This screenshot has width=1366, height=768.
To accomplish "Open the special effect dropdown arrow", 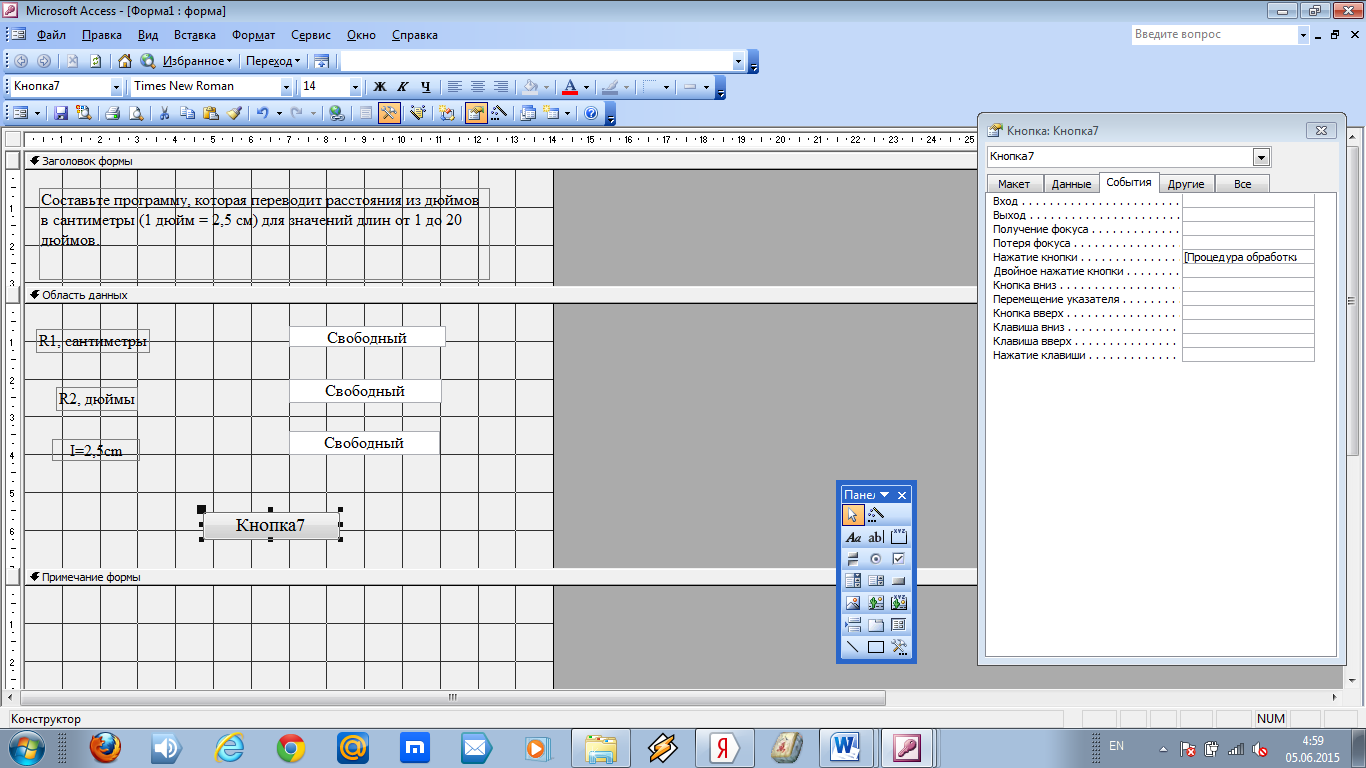I will pyautogui.click(x=706, y=87).
